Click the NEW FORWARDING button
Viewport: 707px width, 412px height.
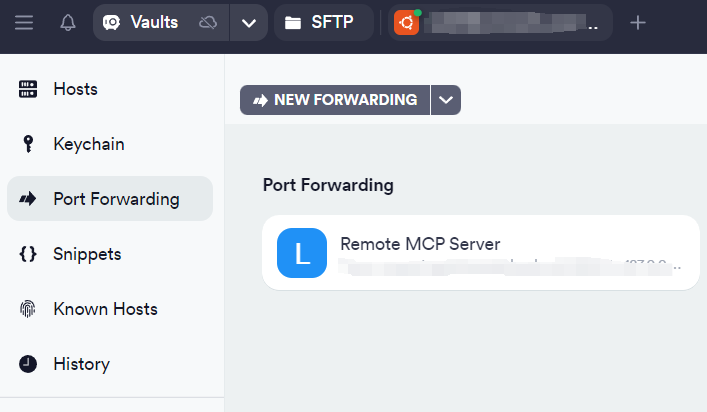(x=335, y=100)
